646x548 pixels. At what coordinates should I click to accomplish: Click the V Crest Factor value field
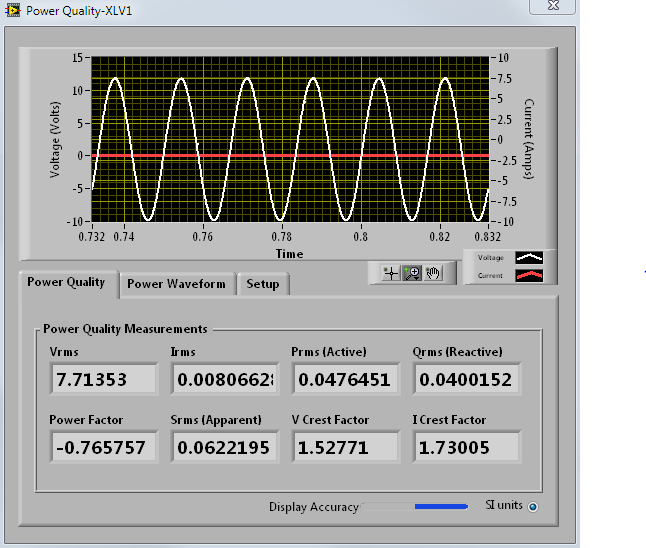click(x=346, y=447)
